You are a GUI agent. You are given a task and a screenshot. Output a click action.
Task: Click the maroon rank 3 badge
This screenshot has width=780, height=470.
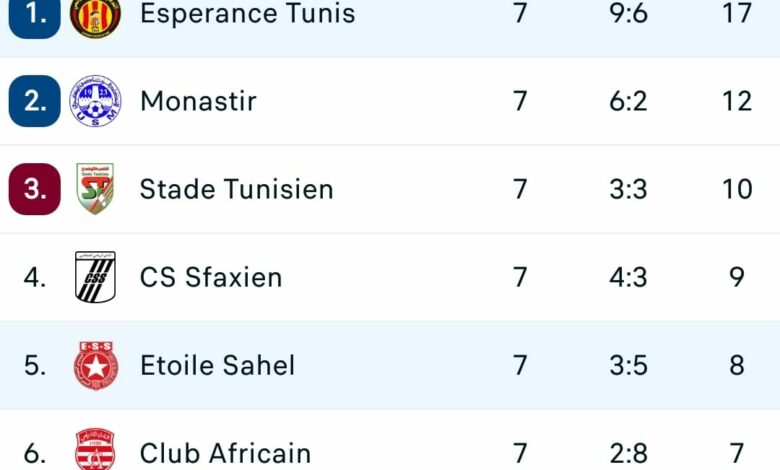[x=35, y=189]
